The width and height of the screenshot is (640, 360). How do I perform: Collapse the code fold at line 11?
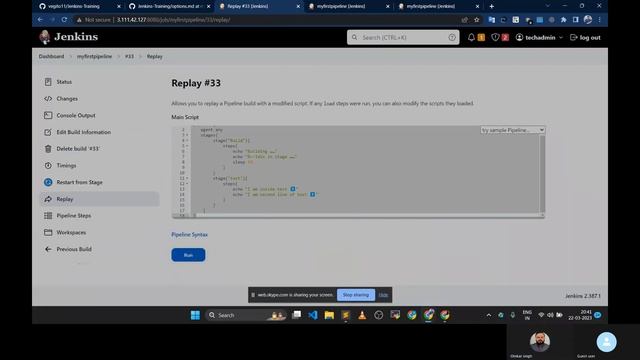187,178
